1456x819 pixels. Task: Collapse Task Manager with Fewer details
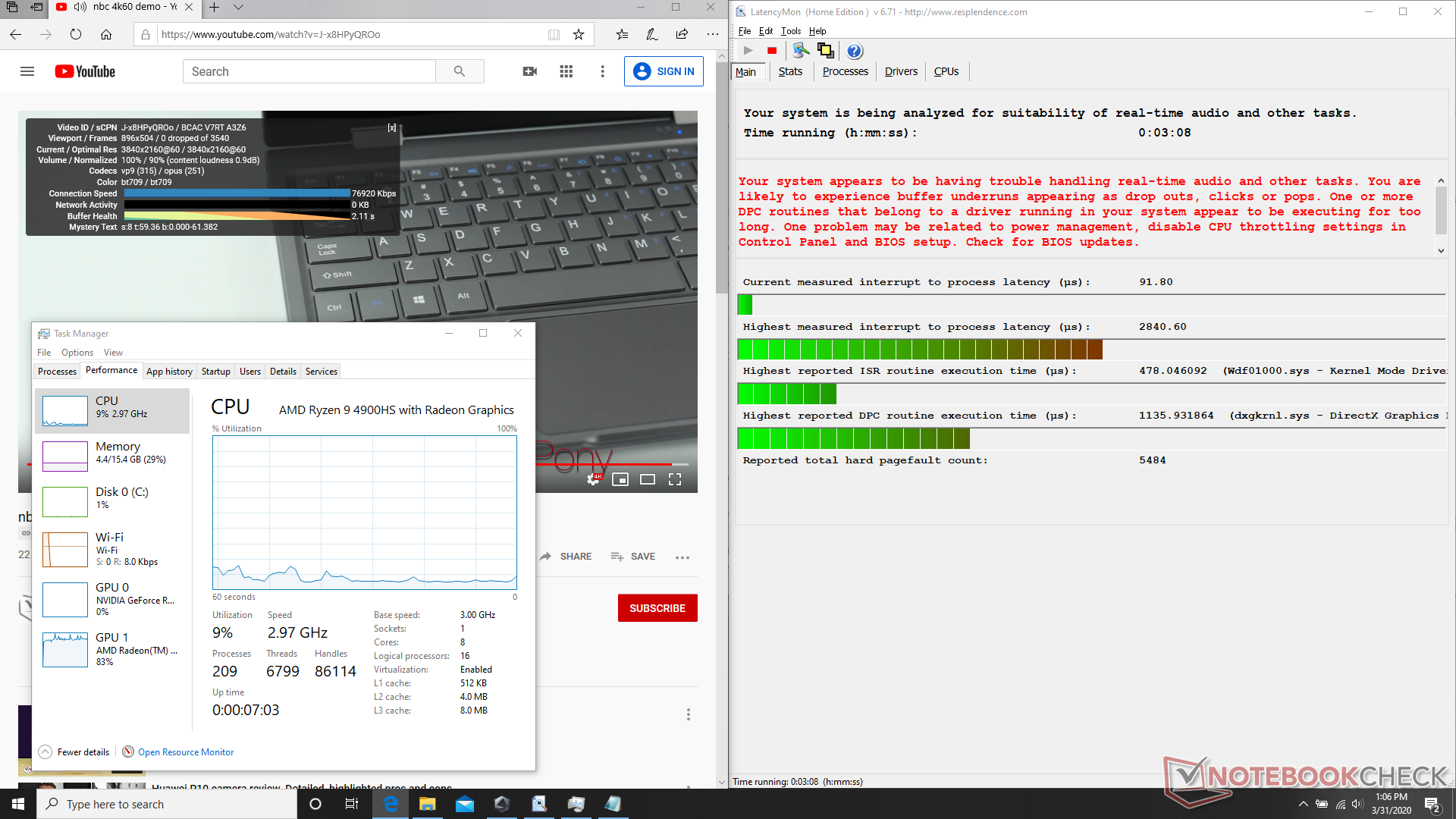(74, 752)
